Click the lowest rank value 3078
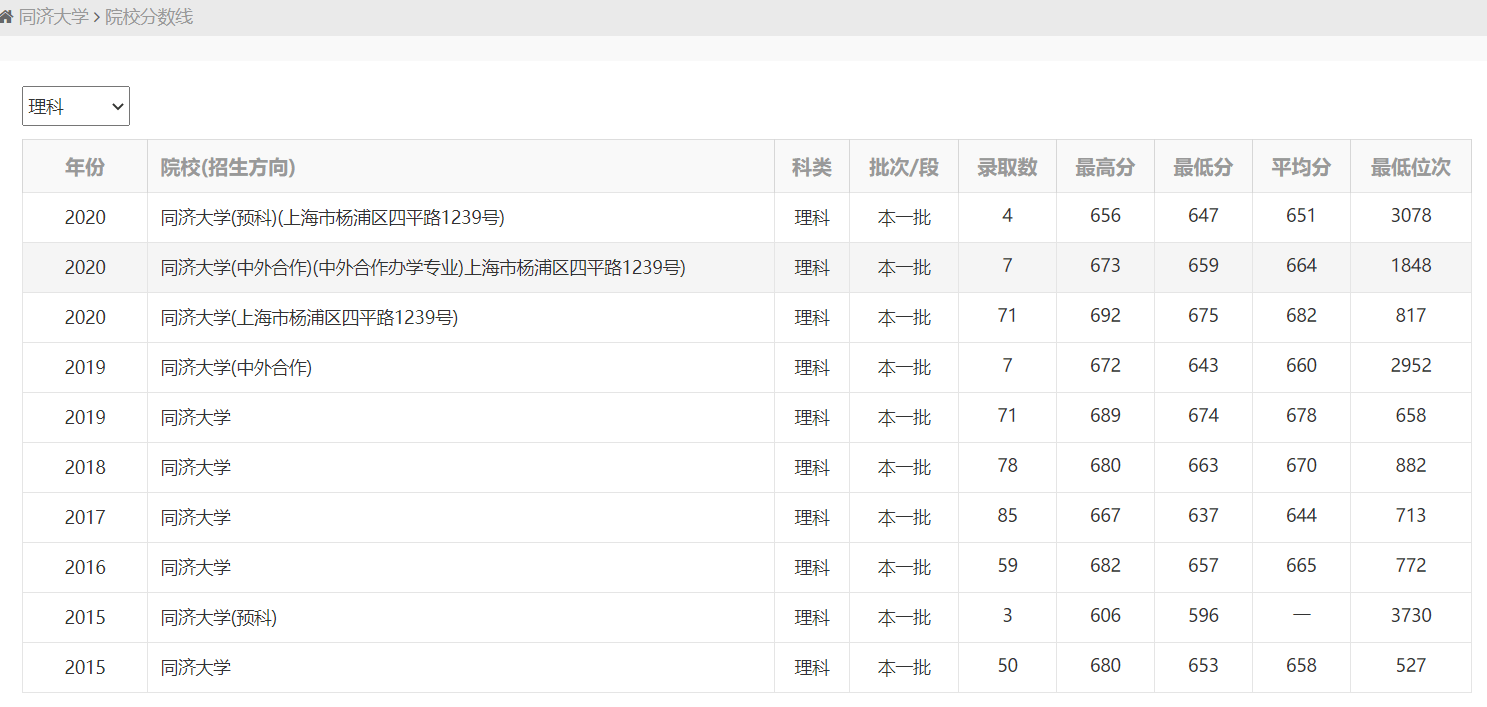This screenshot has height=707, width=1487. pyautogui.click(x=1411, y=215)
